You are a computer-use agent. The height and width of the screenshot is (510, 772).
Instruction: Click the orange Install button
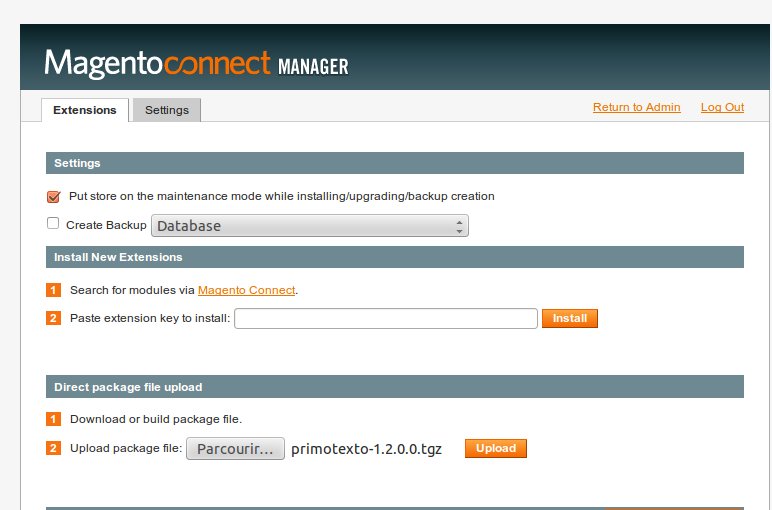[570, 318]
